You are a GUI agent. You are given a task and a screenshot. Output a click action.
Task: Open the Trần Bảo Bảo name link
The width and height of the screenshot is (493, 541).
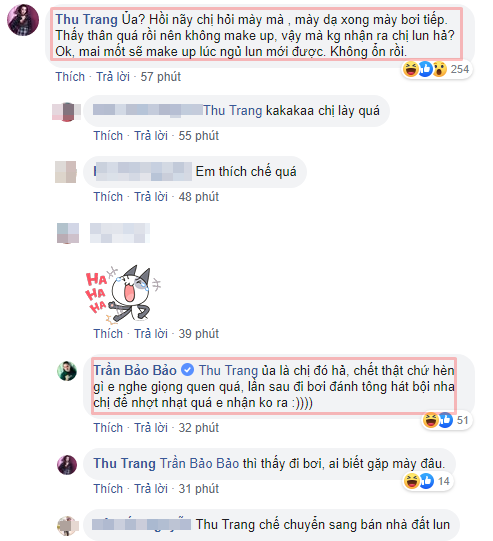135,370
